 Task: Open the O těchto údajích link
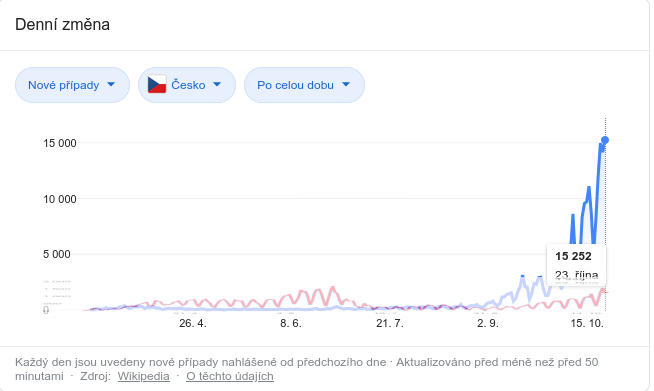[230, 376]
